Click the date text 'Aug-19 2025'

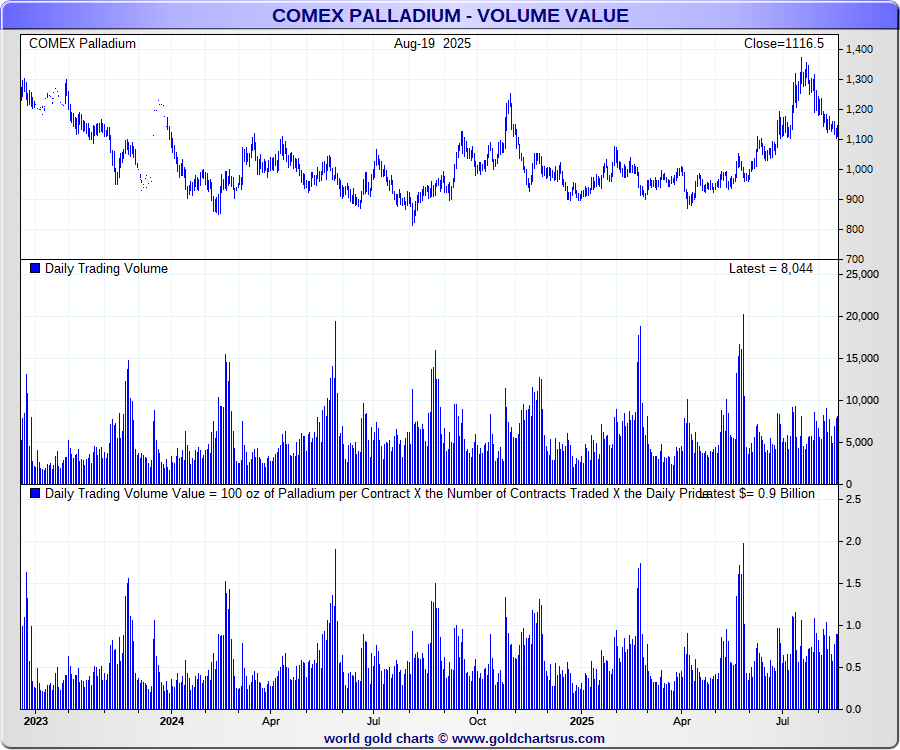click(x=432, y=44)
